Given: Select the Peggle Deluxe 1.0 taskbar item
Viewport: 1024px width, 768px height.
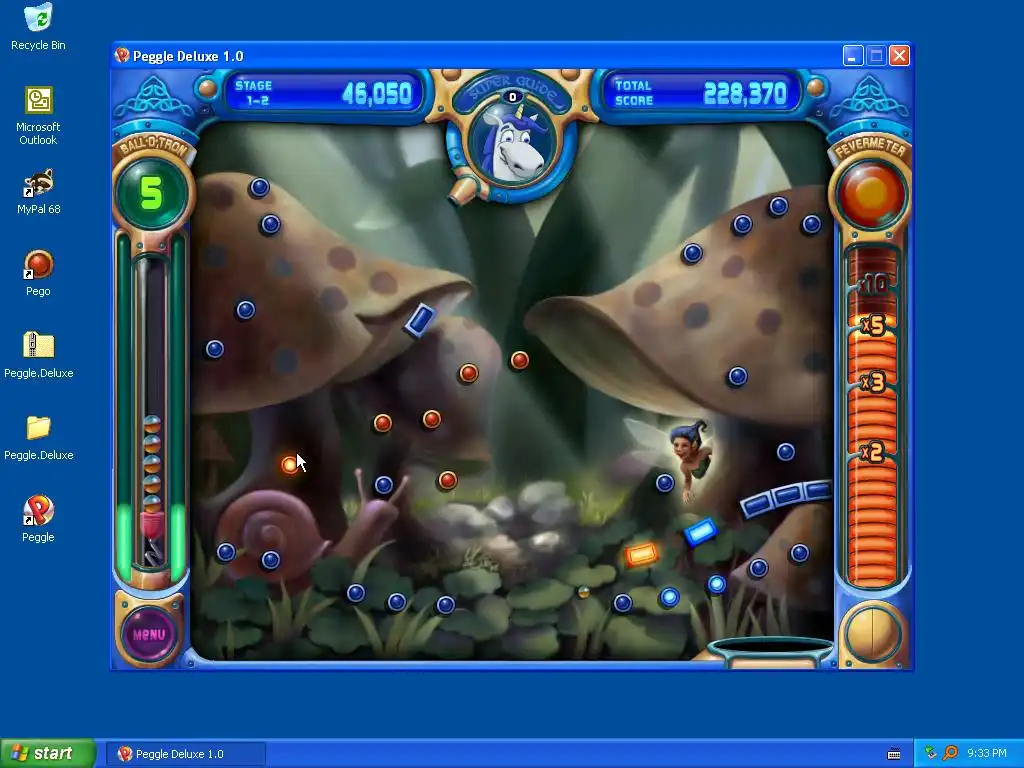Looking at the screenshot, I should pyautogui.click(x=185, y=754).
